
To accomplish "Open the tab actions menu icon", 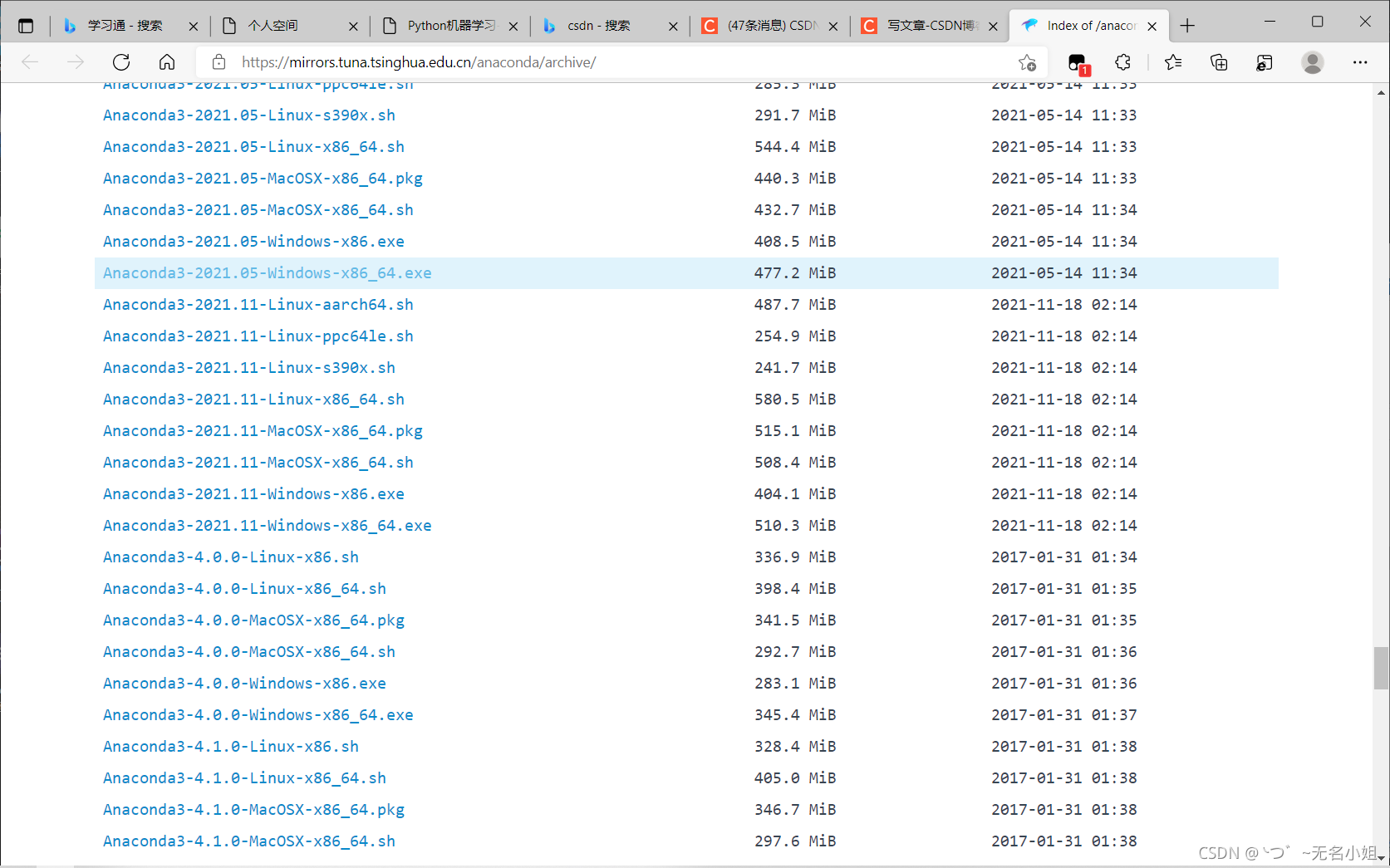I will click(26, 26).
